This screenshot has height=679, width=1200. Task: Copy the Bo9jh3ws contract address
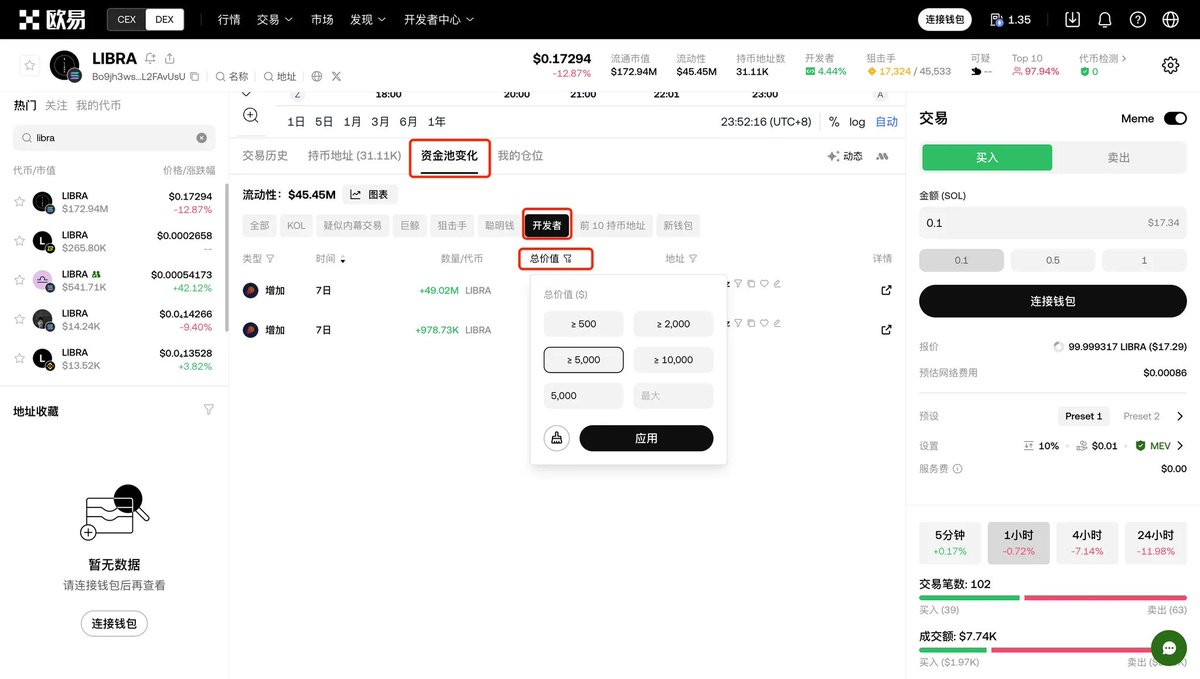tap(195, 76)
